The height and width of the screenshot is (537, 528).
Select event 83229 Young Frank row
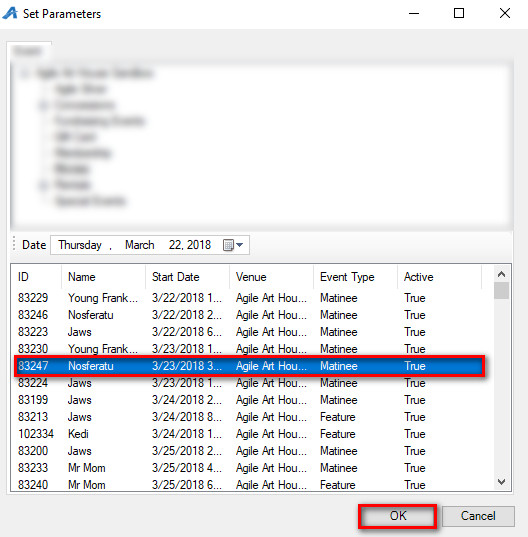click(249, 298)
